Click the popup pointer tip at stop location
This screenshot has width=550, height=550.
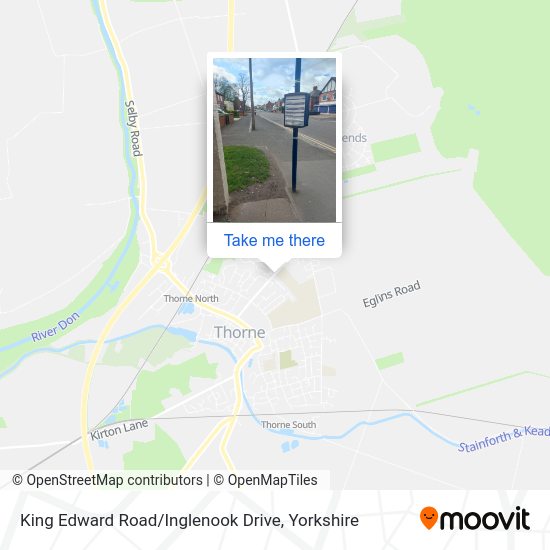274,270
